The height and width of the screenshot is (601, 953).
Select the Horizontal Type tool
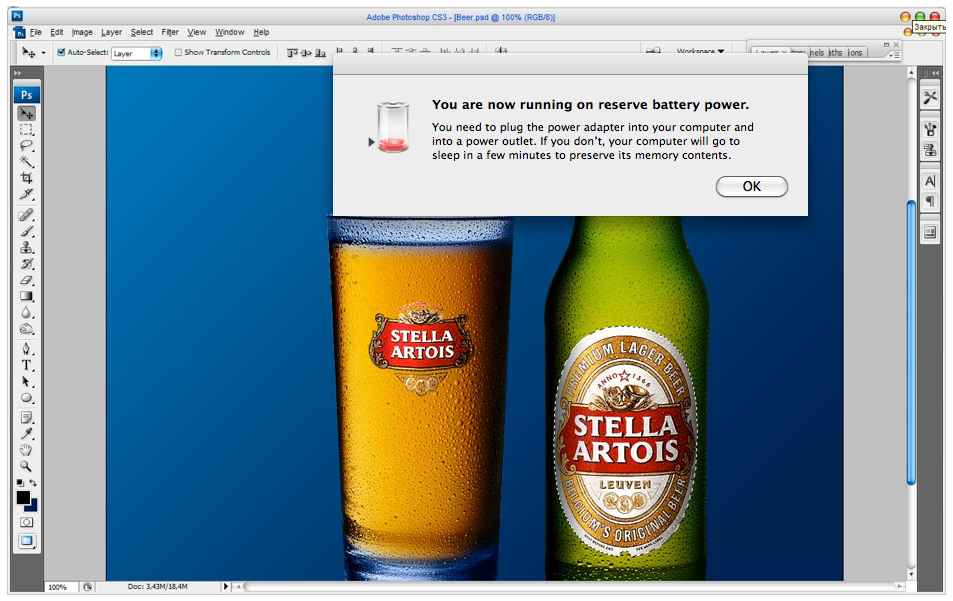click(27, 366)
